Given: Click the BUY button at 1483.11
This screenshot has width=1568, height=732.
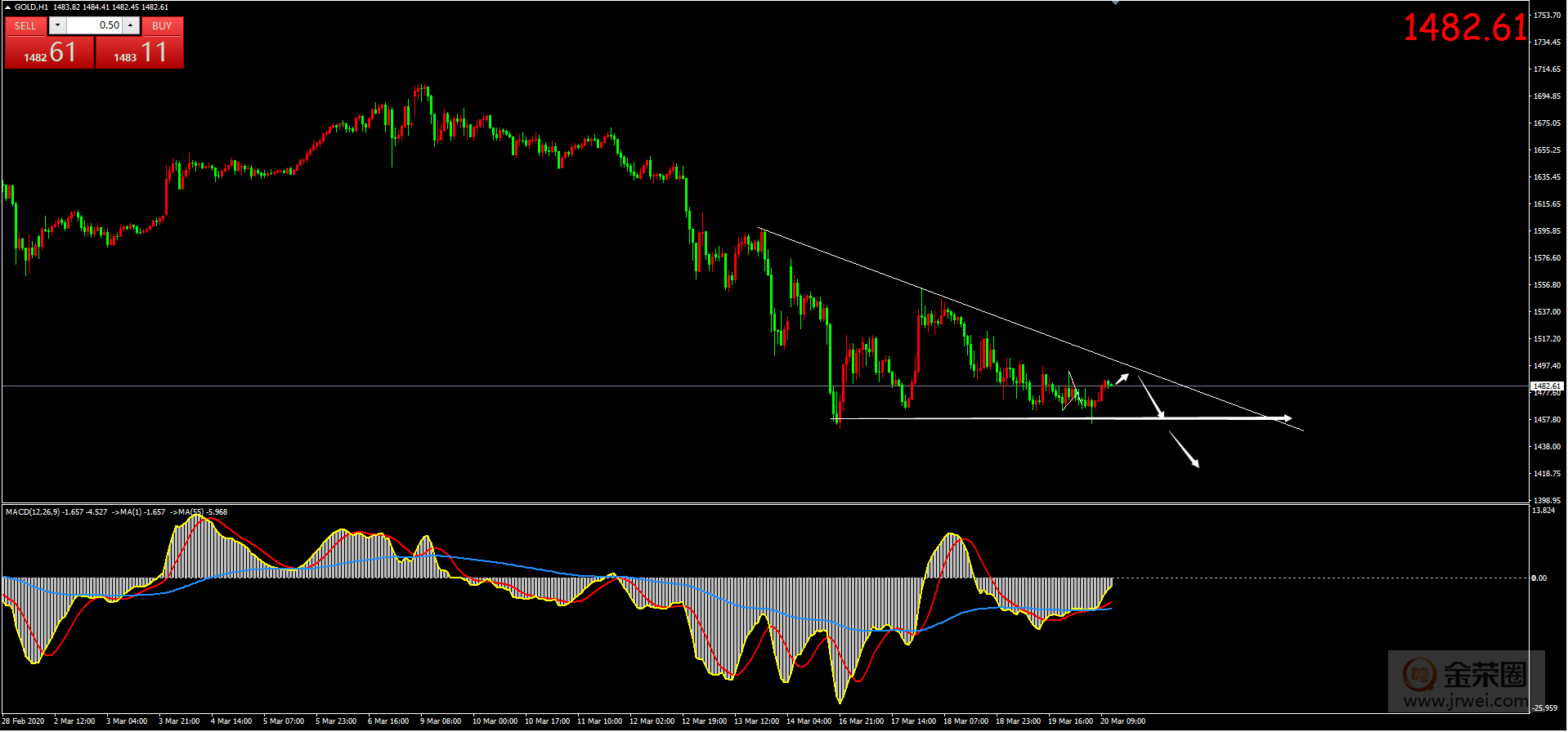Looking at the screenshot, I should (x=140, y=52).
